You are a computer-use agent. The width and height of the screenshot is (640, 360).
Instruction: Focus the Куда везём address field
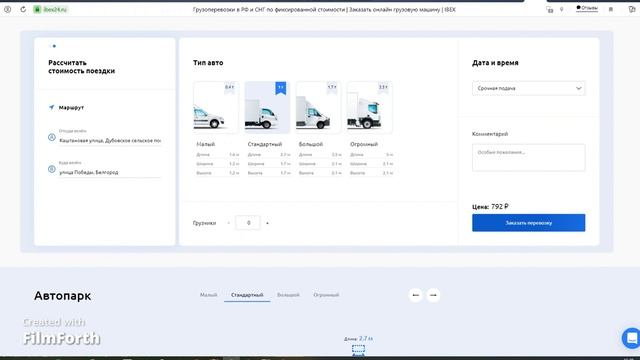pos(110,172)
